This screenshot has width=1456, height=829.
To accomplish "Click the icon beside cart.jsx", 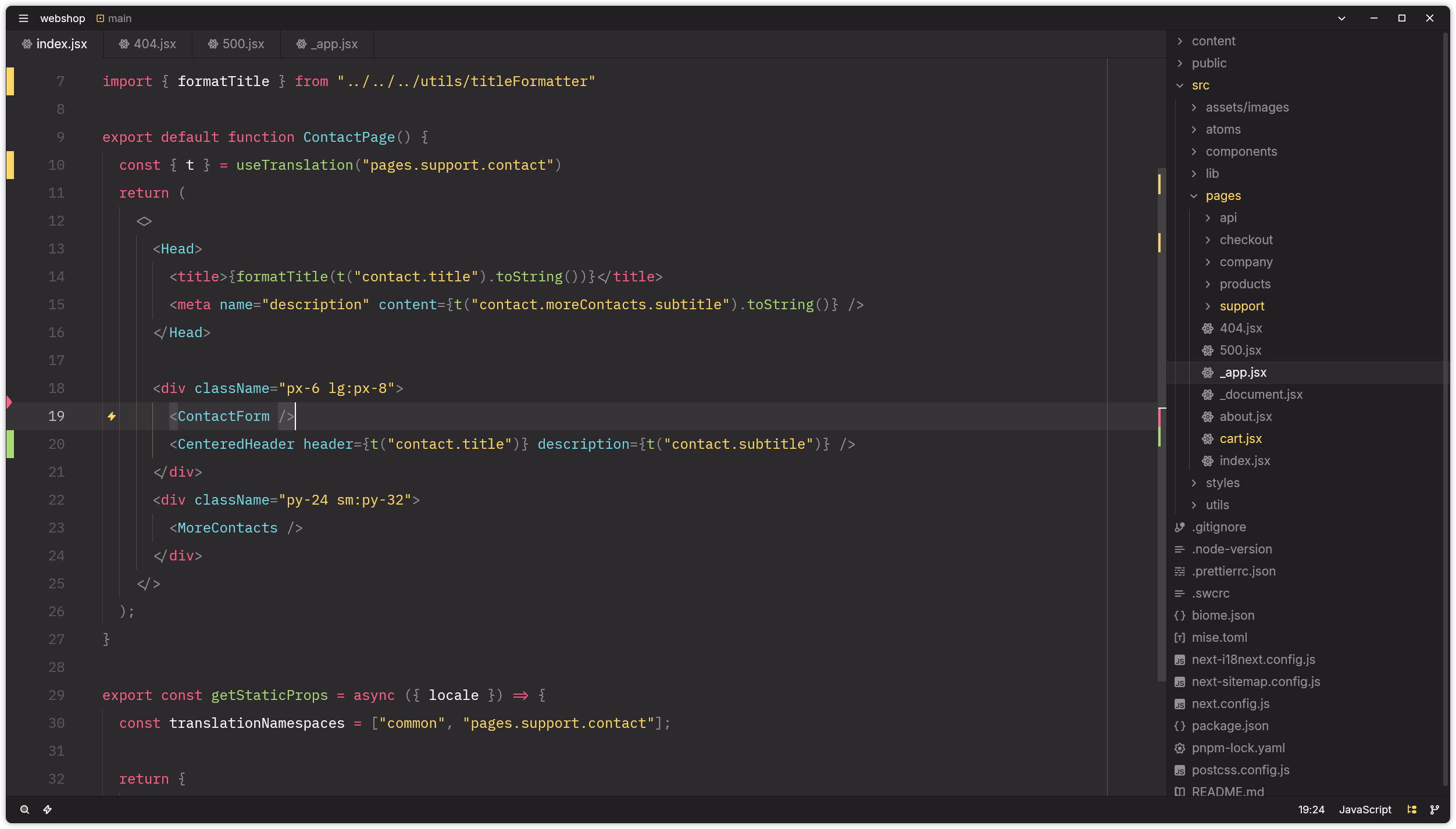I will click(x=1208, y=439).
